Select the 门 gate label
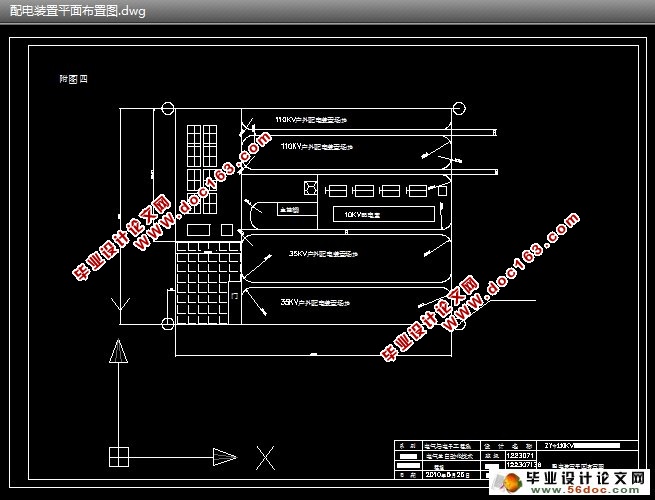This screenshot has width=655, height=500. 235,296
